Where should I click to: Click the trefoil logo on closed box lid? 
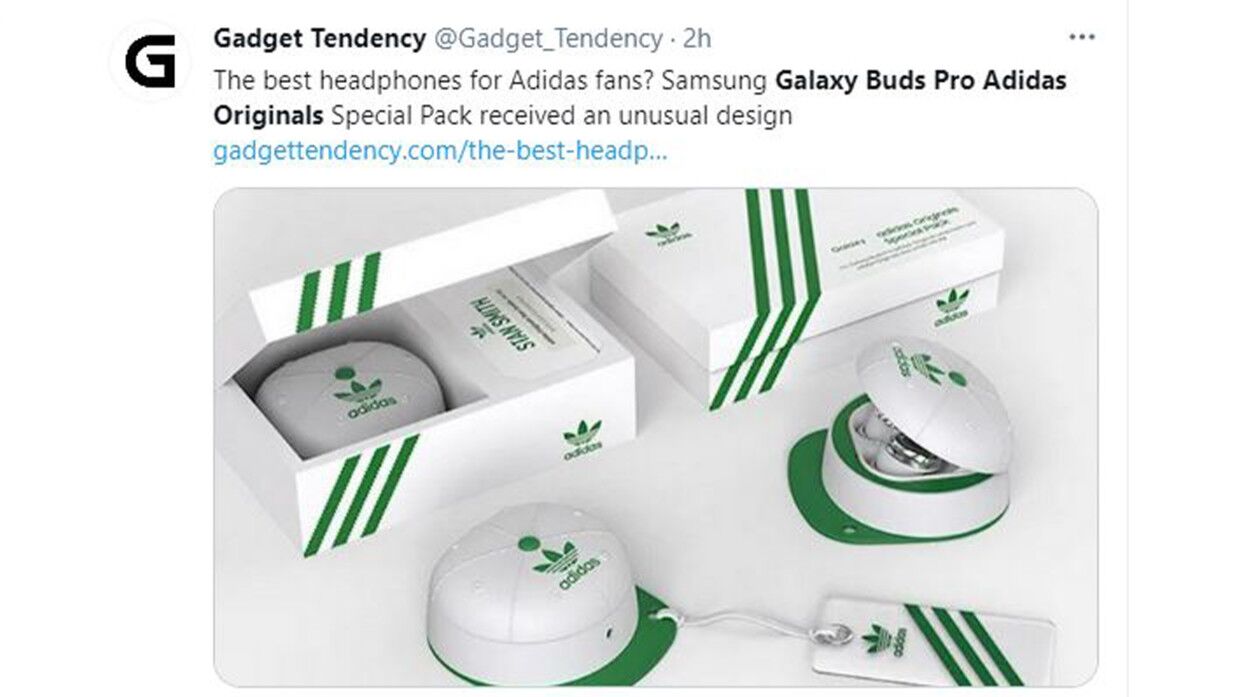[x=663, y=236]
